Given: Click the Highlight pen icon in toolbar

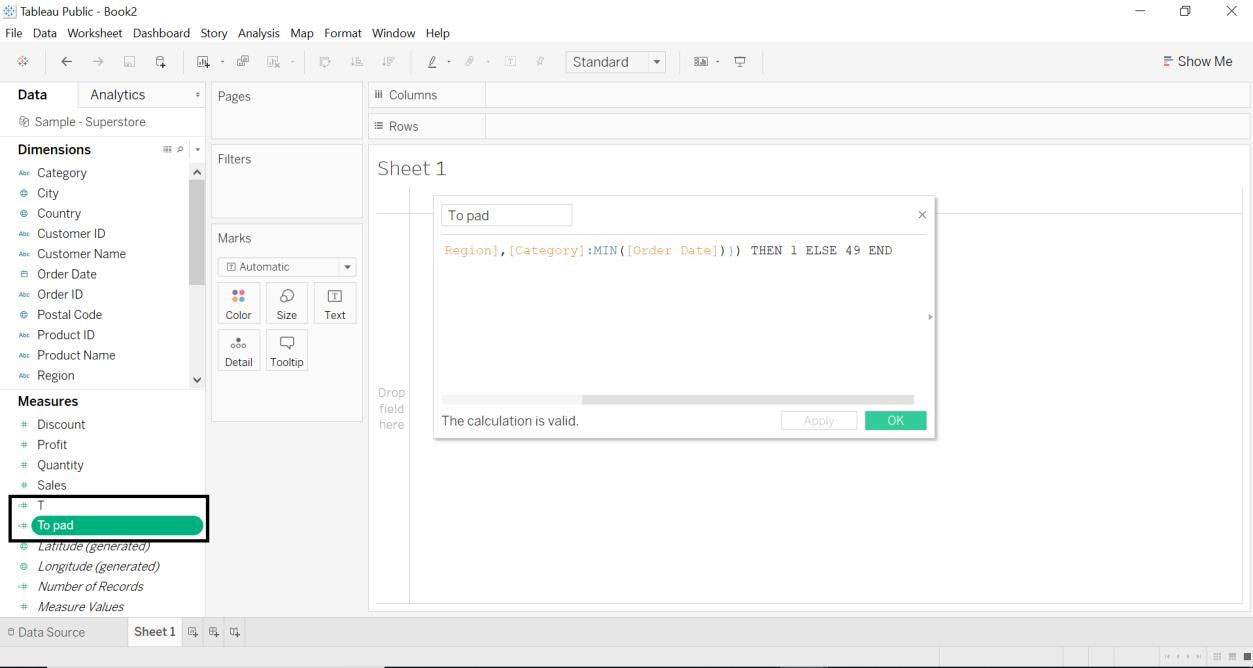Looking at the screenshot, I should pos(432,62).
